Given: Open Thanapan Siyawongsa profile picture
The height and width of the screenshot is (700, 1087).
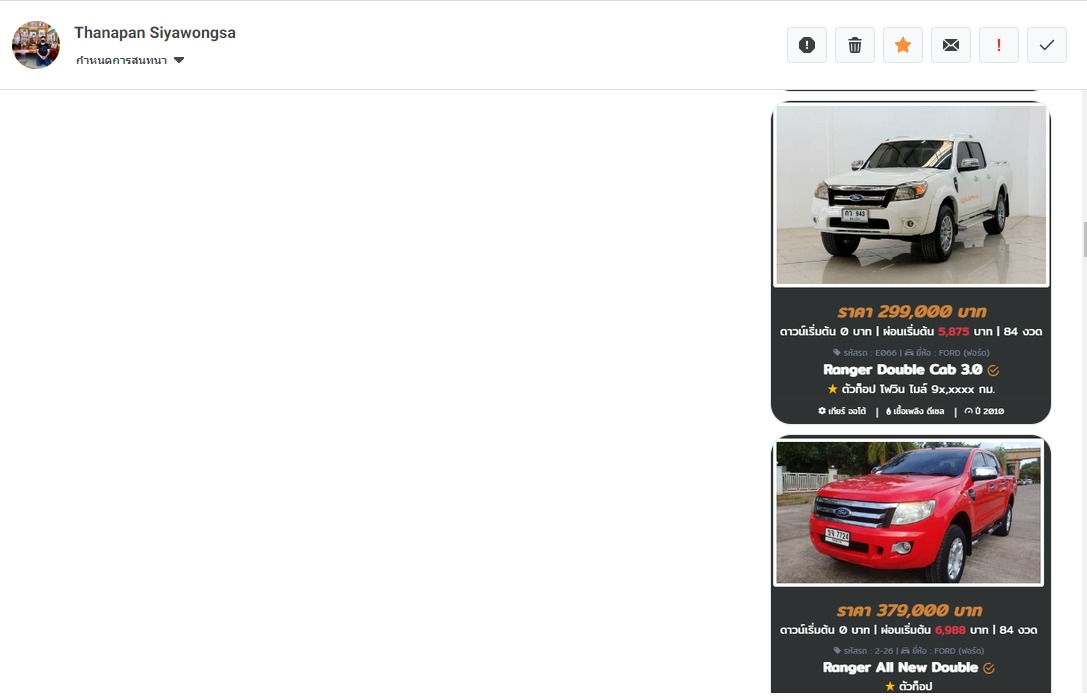Looking at the screenshot, I should [x=36, y=45].
